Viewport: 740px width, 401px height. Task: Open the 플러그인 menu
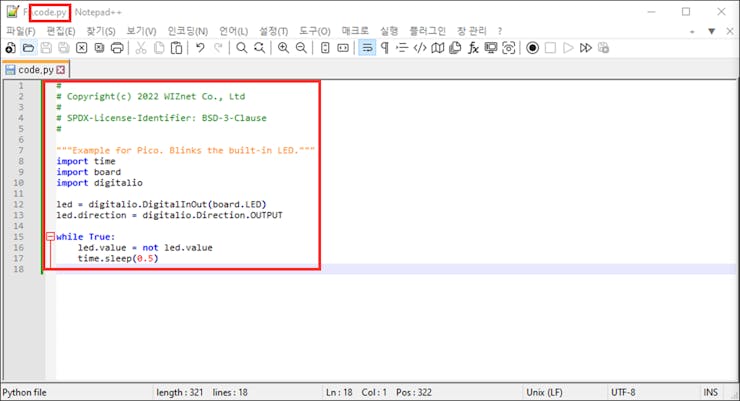[x=427, y=31]
